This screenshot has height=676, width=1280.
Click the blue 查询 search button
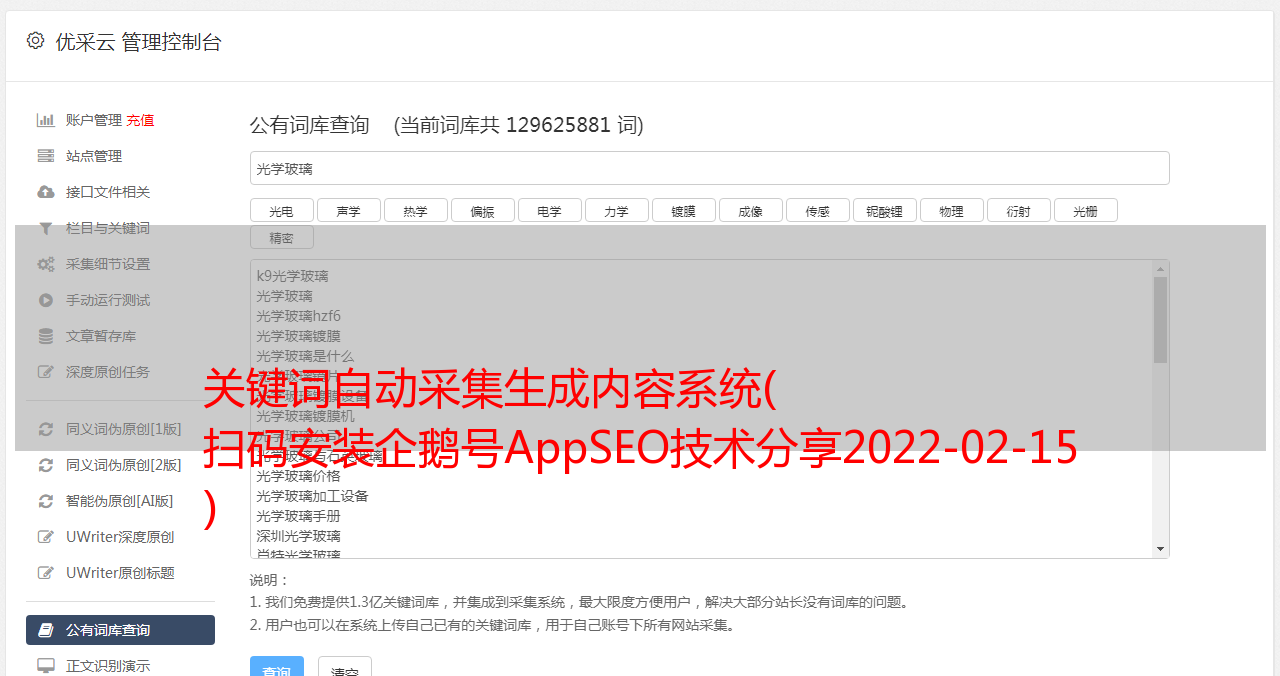point(277,666)
